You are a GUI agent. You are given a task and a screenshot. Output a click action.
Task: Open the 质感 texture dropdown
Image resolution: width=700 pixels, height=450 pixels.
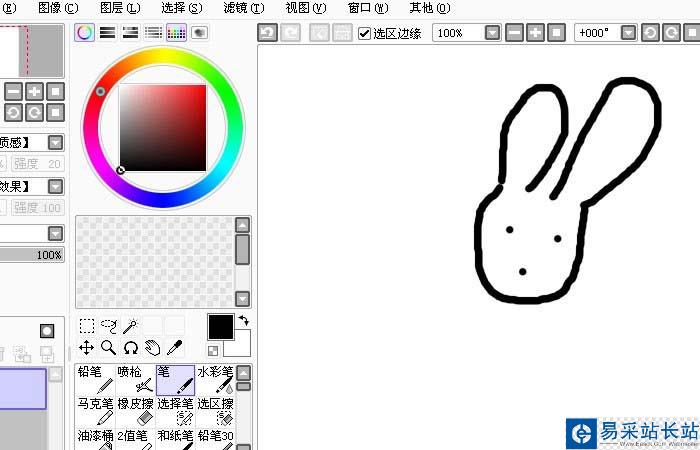tap(55, 143)
